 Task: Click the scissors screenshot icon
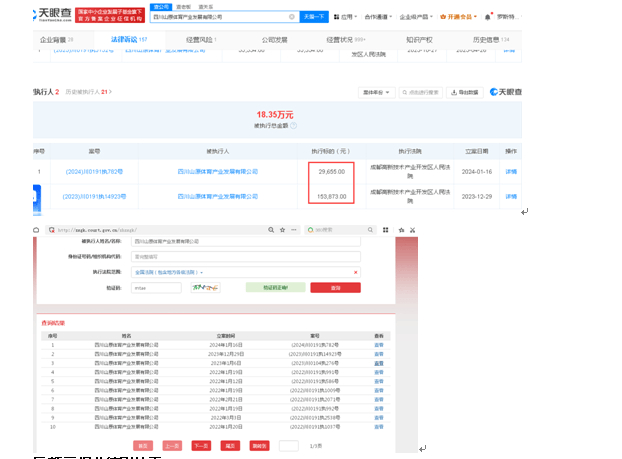tap(413, 230)
